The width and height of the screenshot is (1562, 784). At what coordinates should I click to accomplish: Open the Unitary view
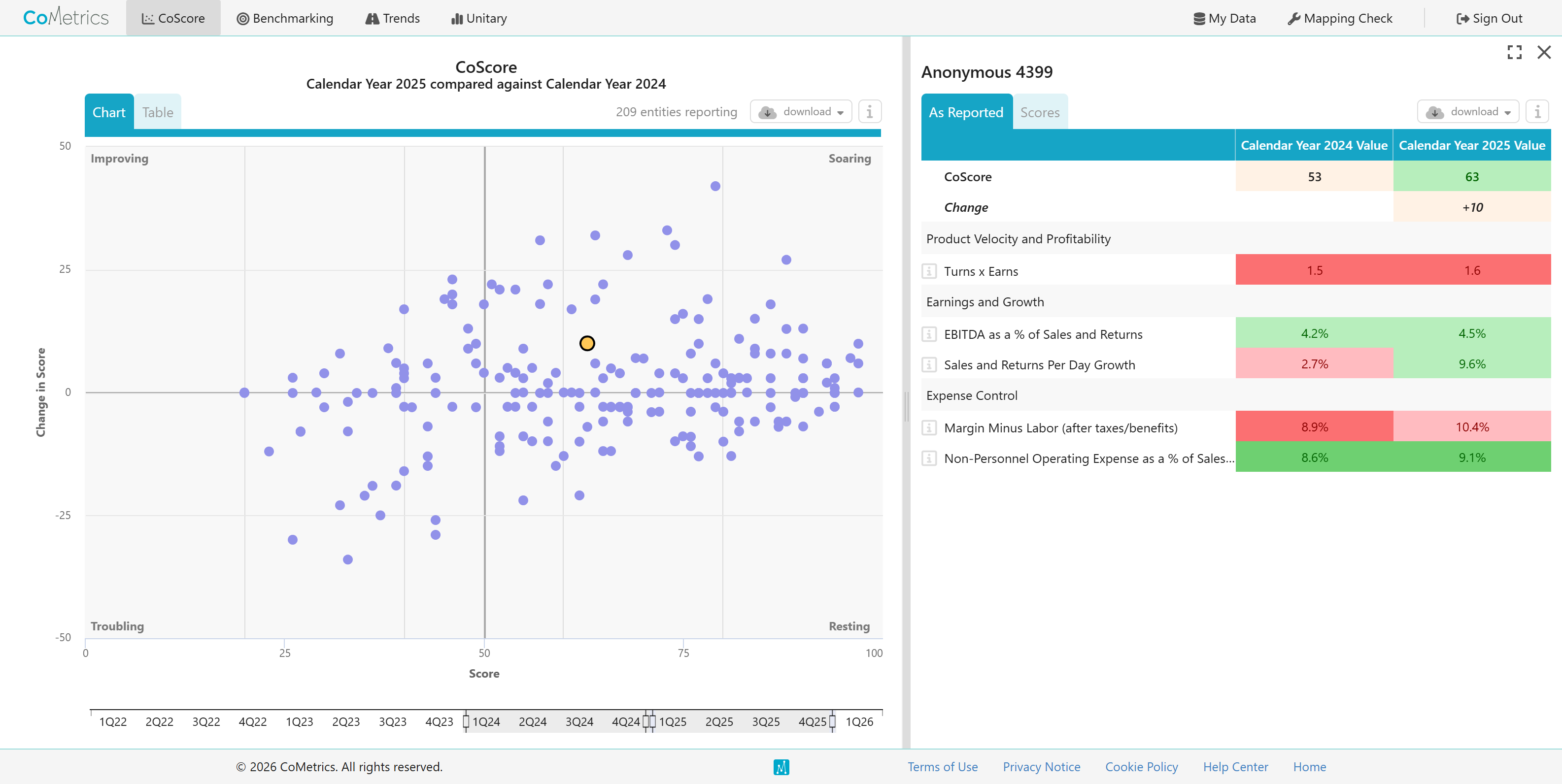479,18
